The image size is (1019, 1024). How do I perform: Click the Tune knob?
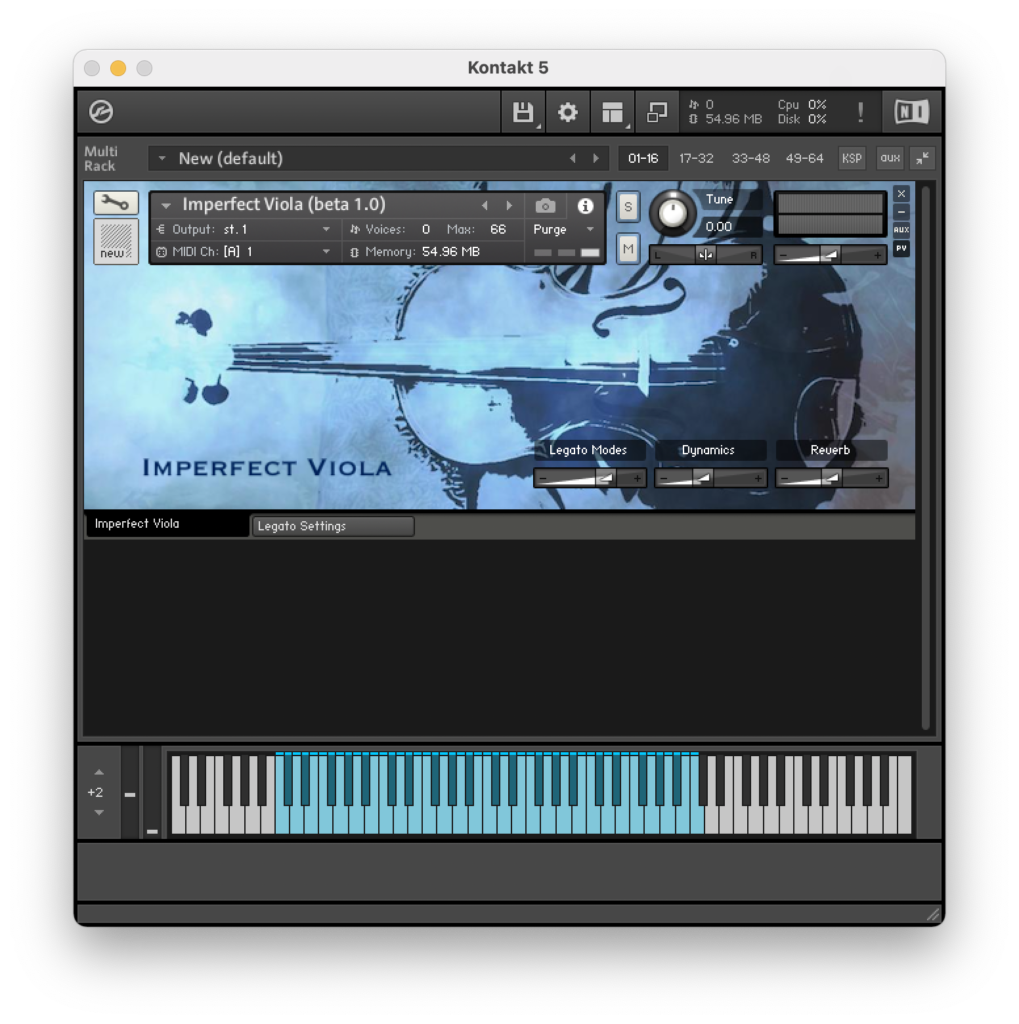(672, 213)
